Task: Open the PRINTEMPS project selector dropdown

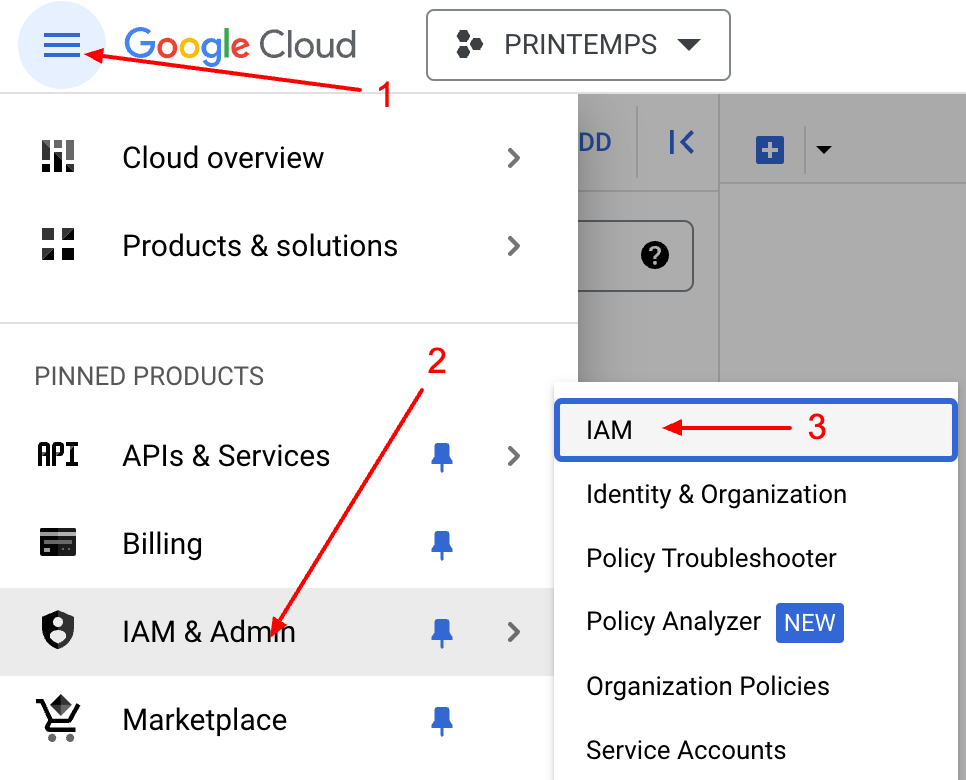Action: tap(578, 44)
